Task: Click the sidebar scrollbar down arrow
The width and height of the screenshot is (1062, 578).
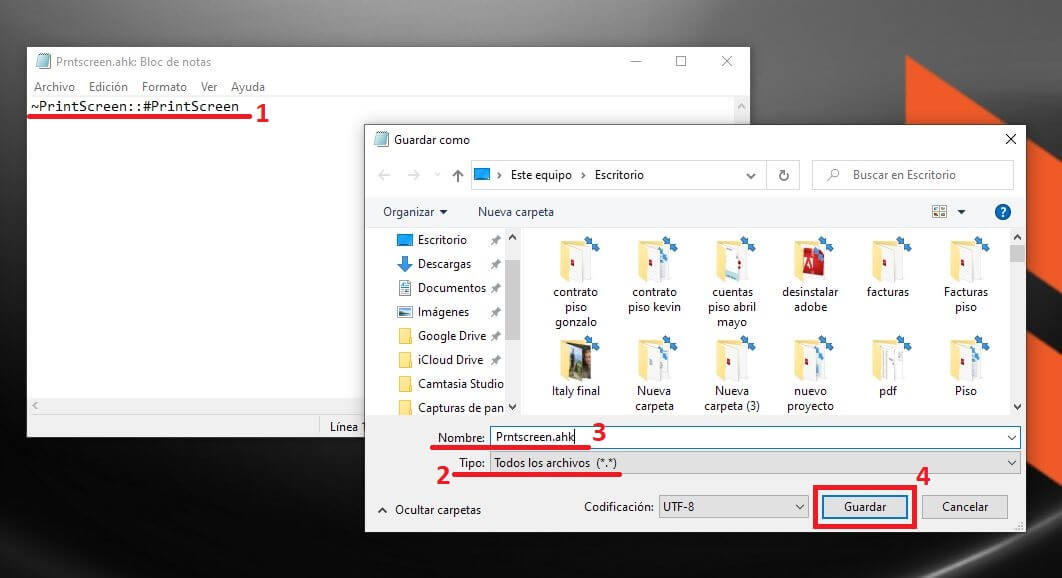Action: pos(513,407)
